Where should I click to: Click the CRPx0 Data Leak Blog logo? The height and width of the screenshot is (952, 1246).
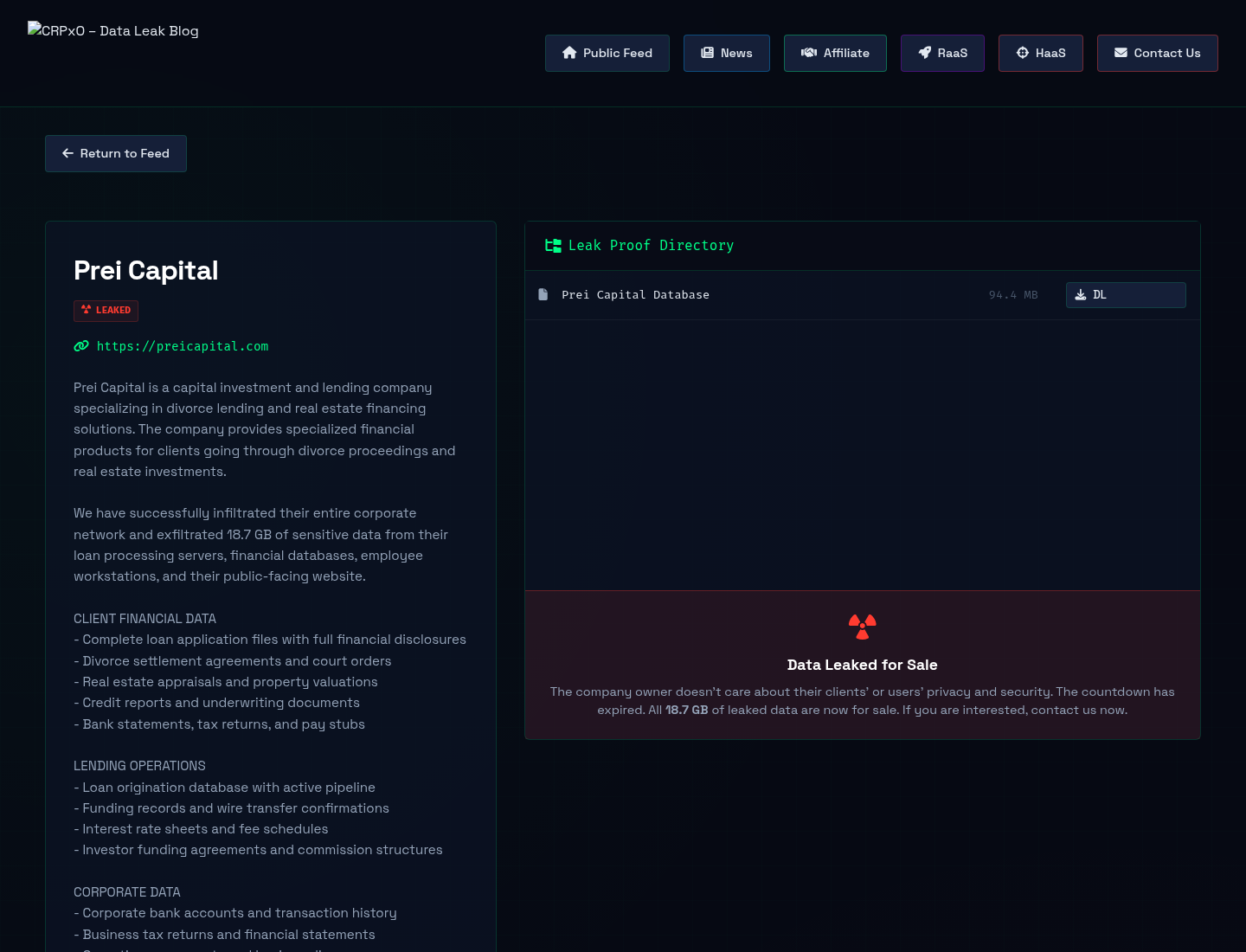click(x=113, y=30)
